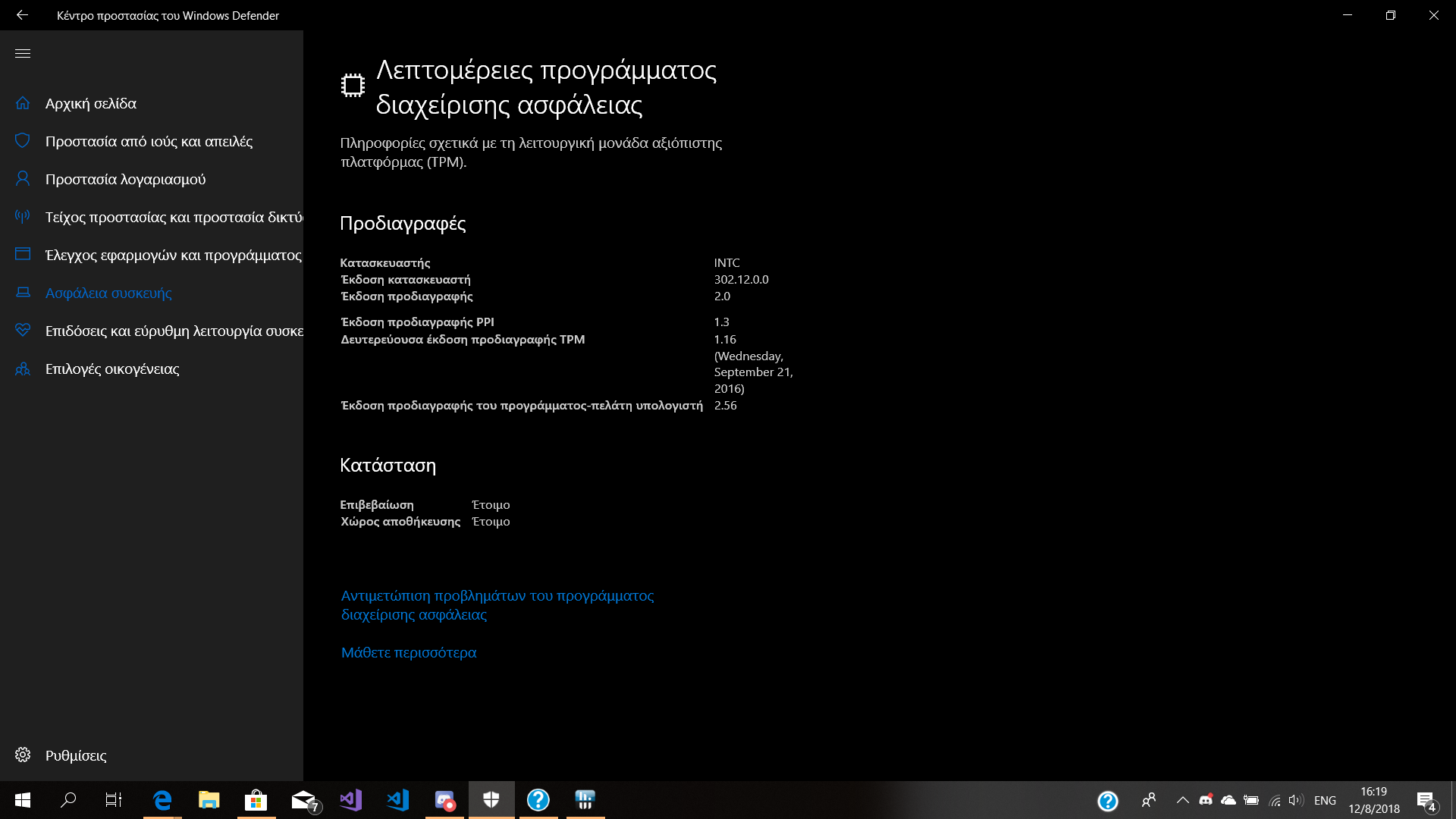Click the Κατασκευαστής label
This screenshot has height=819, width=1456.
click(x=385, y=262)
